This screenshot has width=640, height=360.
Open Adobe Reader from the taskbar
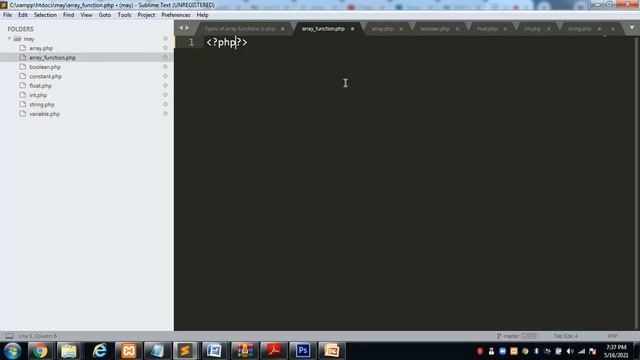click(273, 351)
